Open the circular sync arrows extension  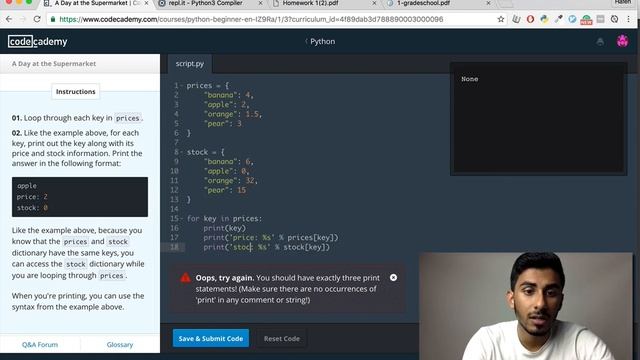coord(614,19)
